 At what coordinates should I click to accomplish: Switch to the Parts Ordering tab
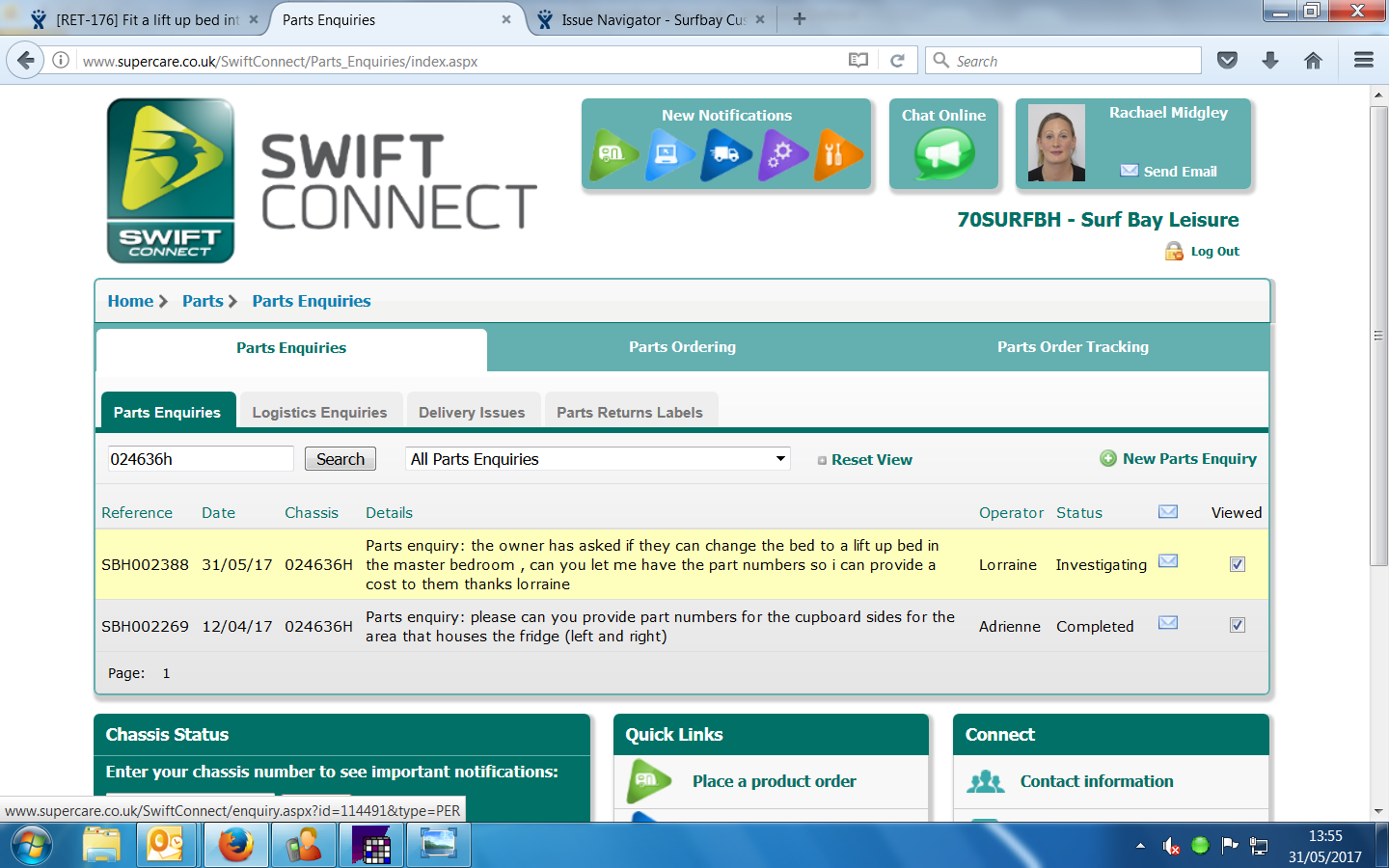(682, 347)
